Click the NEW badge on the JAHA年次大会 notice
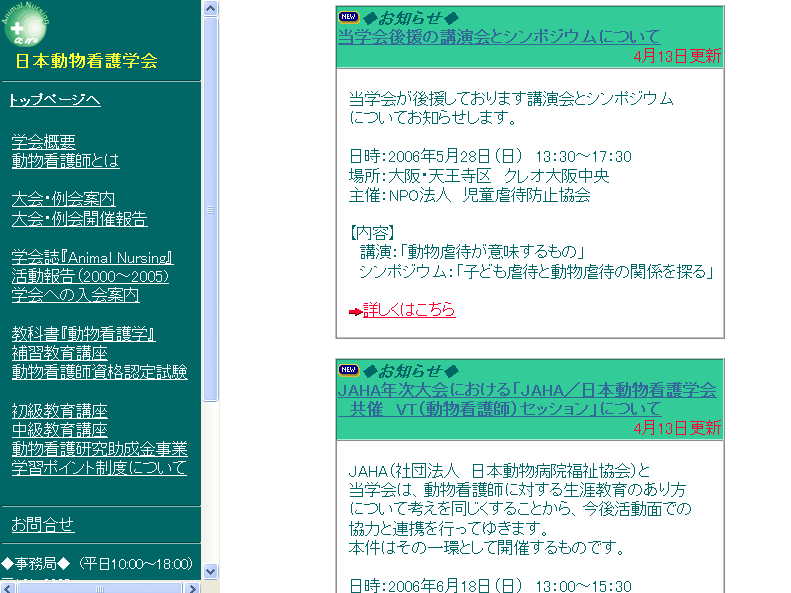 [x=349, y=370]
